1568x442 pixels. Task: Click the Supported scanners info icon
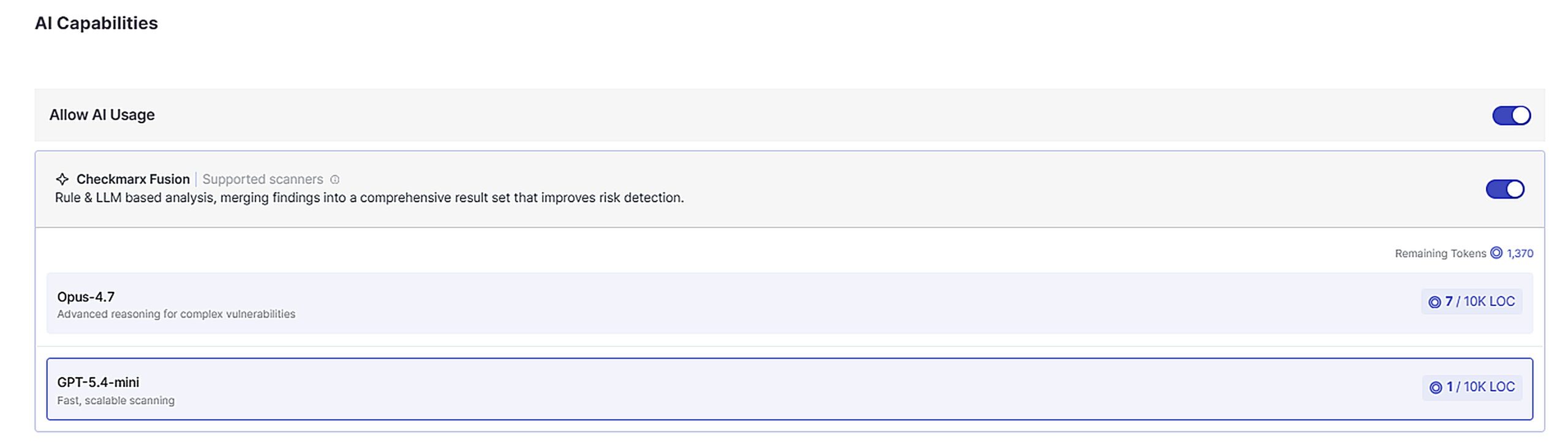click(334, 180)
